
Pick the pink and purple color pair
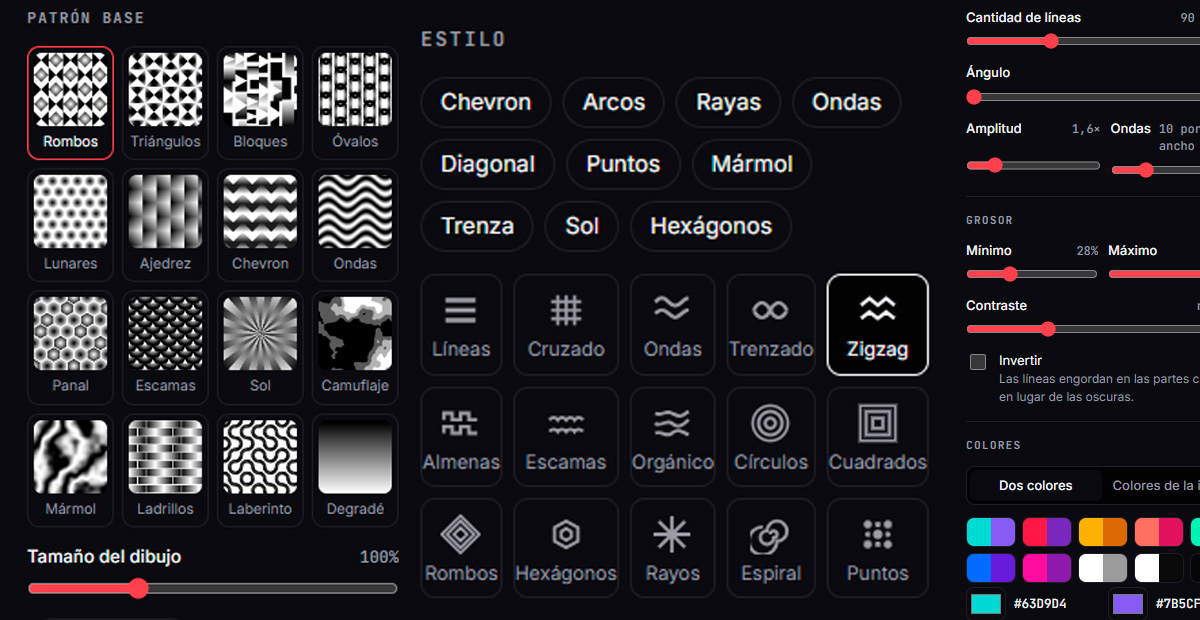1047,568
